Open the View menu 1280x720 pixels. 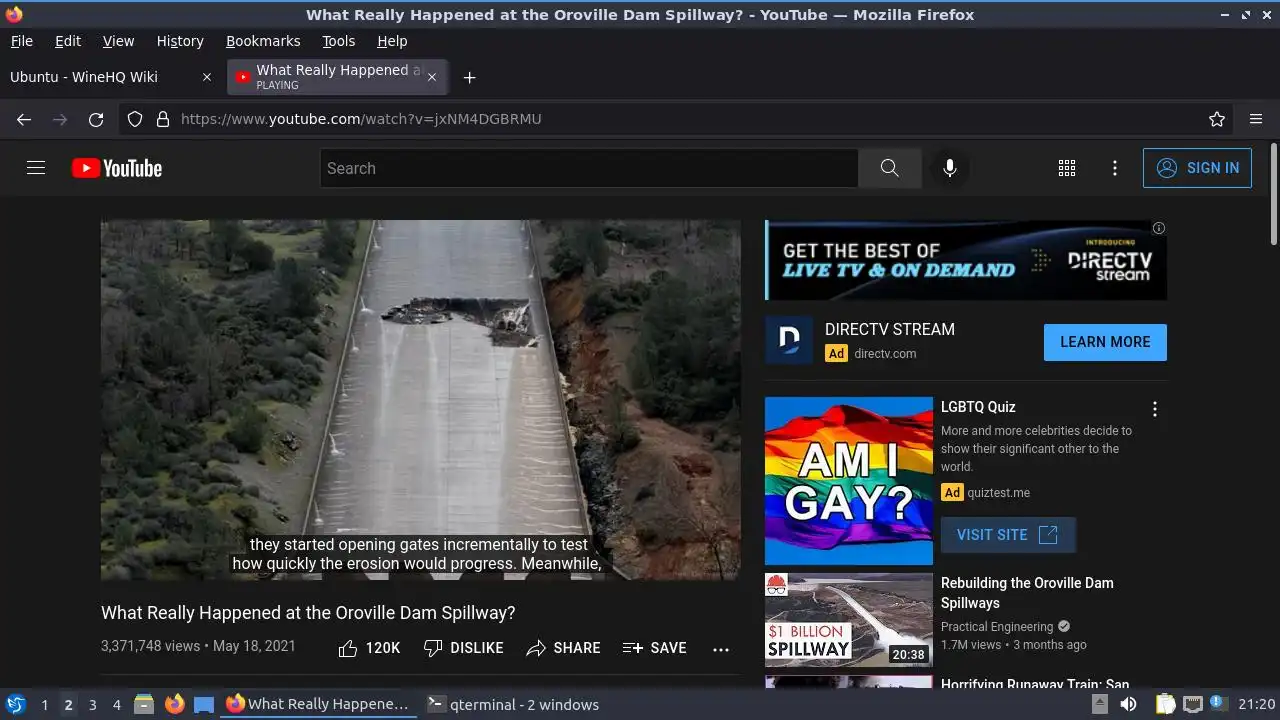click(x=118, y=41)
